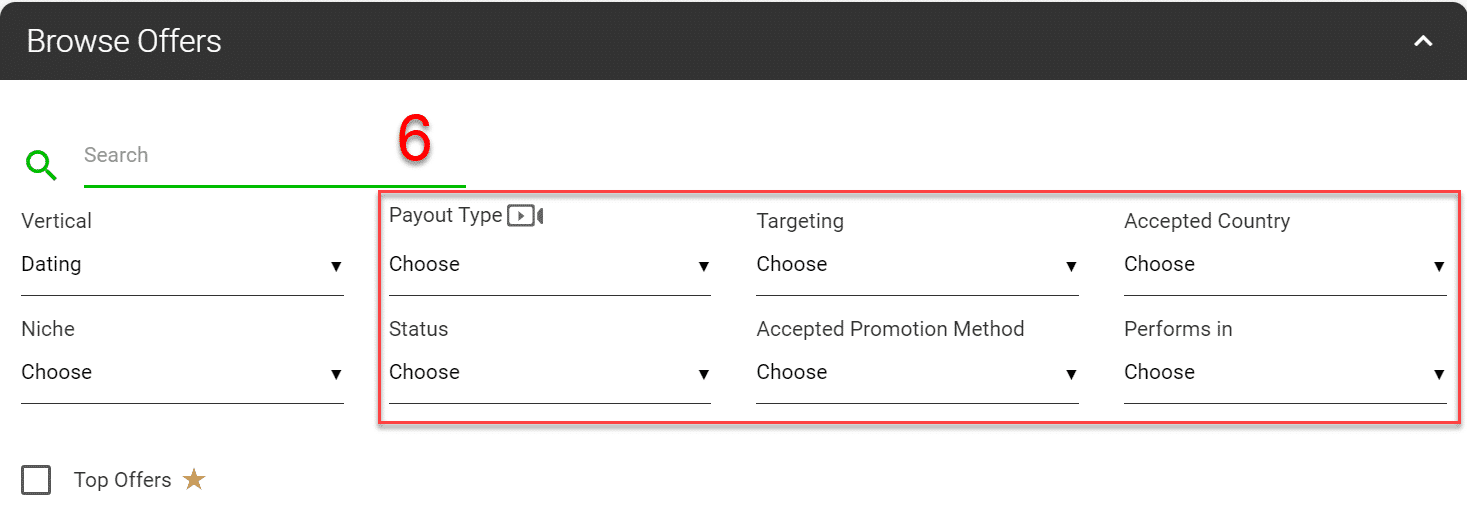This screenshot has width=1467, height=512.
Task: Click the arrow on the Performs in dropdown
Action: [1439, 374]
